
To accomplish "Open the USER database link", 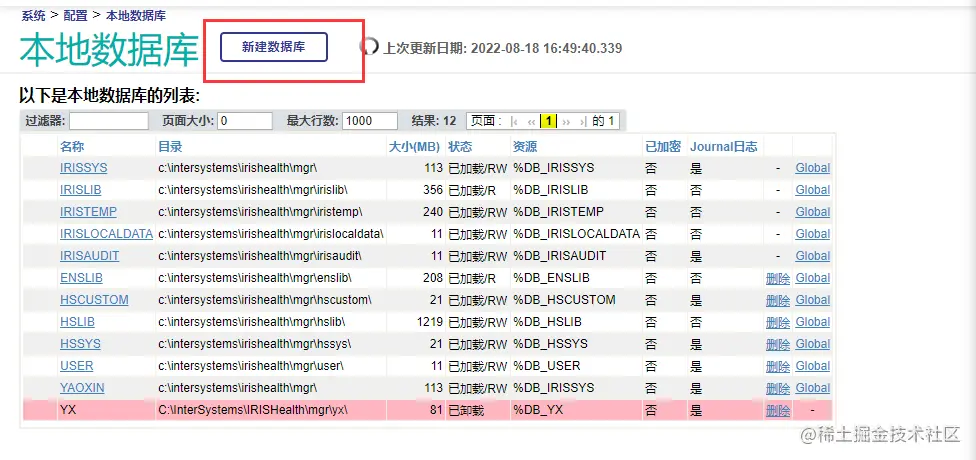I will [77, 365].
